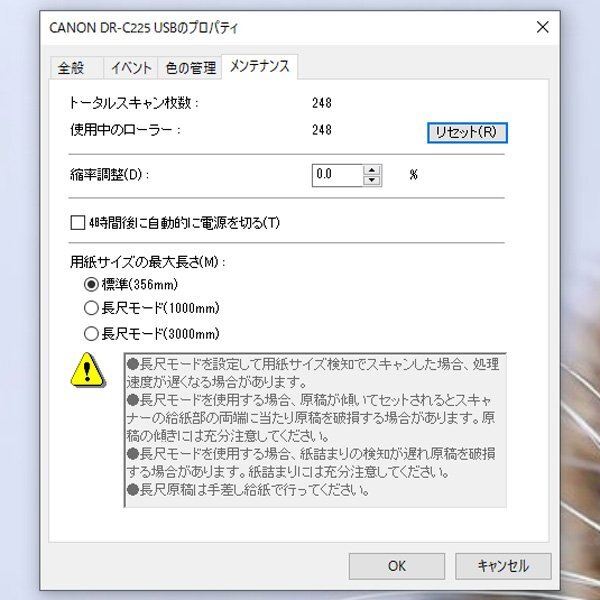Open the イベント tab

pyautogui.click(x=131, y=68)
